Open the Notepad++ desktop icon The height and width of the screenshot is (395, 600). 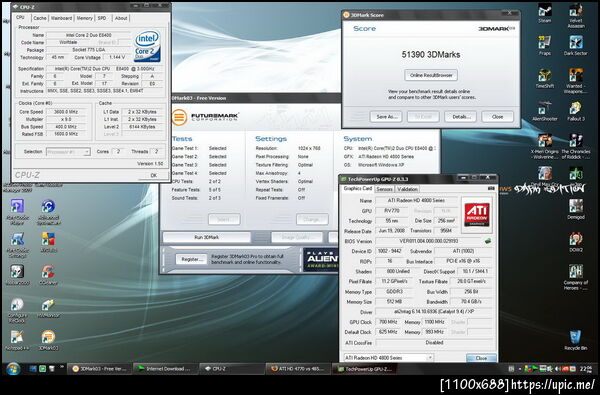17,340
